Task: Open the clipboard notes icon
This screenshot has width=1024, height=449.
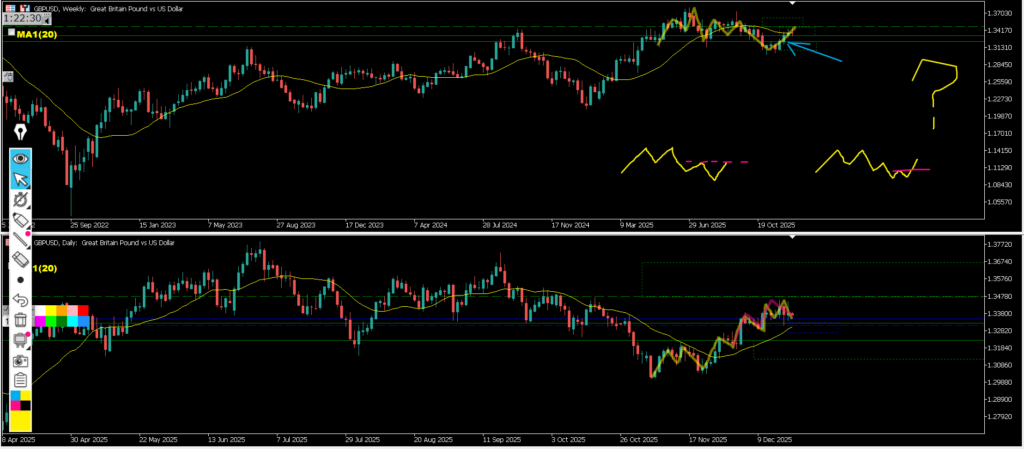Action: pos(20,380)
